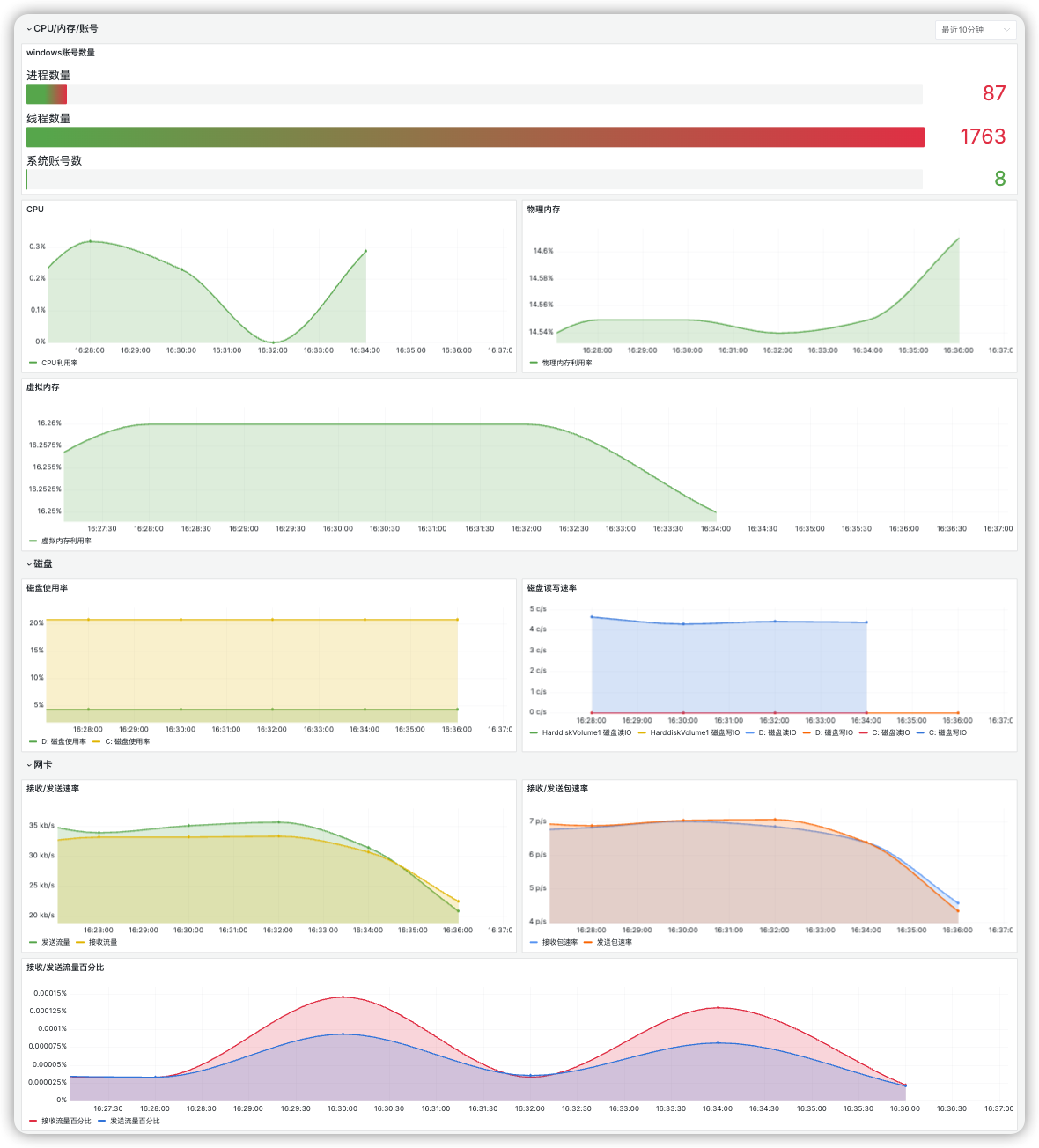Viewport: 1039px width, 1148px height.
Task: Click the 14.6% tick on 物理内存 chart
Action: [x=543, y=251]
